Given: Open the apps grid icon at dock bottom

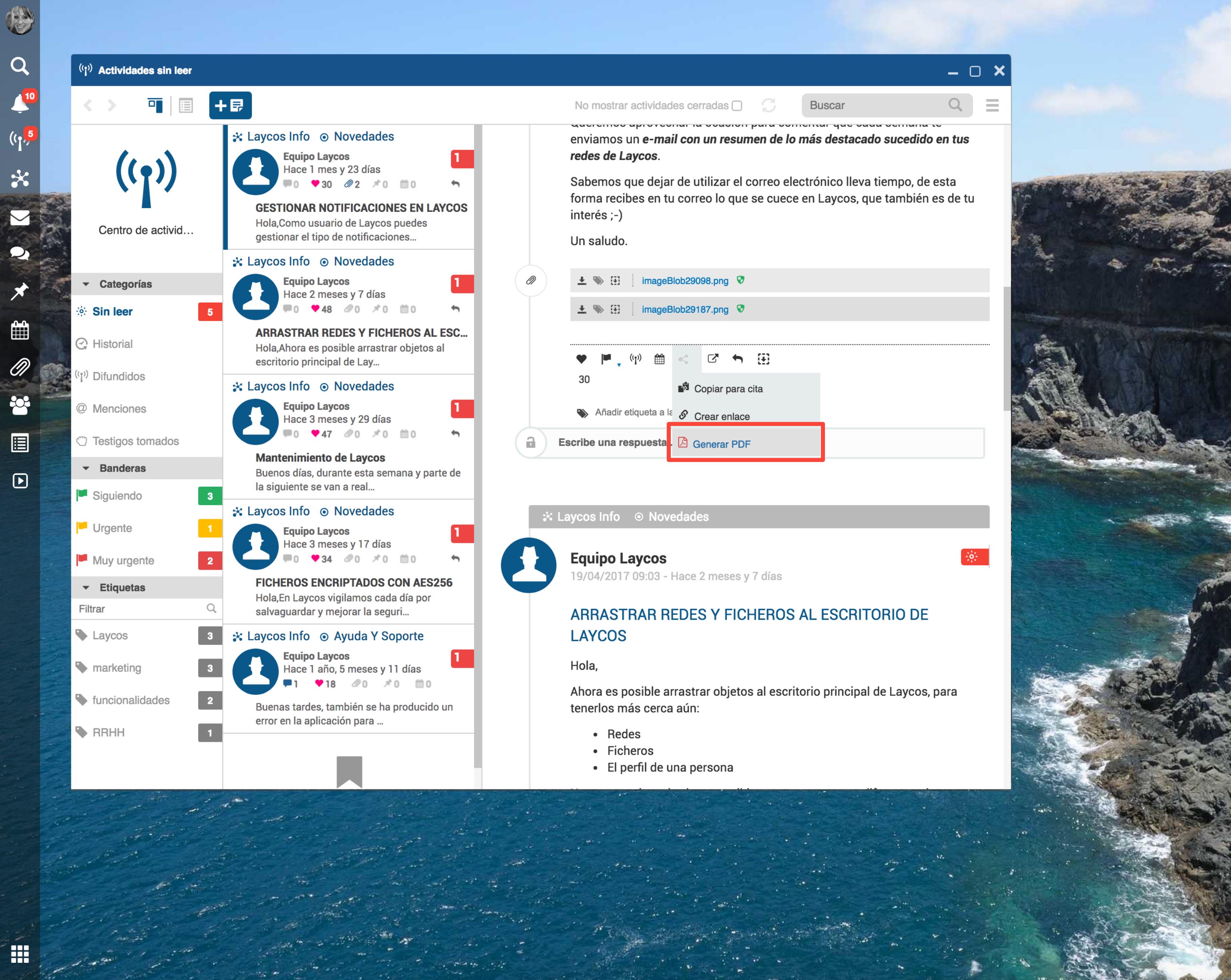Looking at the screenshot, I should tap(19, 954).
